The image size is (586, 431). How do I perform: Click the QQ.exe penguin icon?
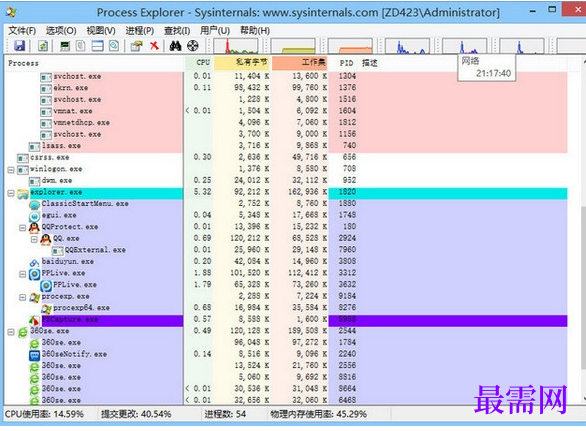(46, 239)
